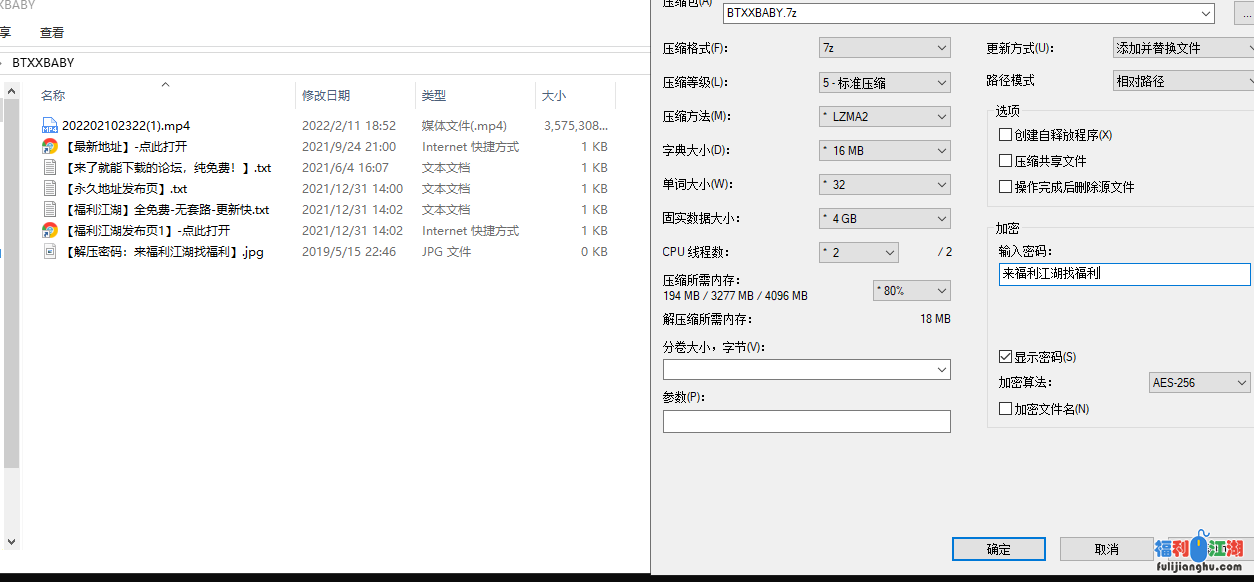Click the JPG icon next to the 解压密码 image
Screen dimensions: 1254x582
(x=49, y=251)
